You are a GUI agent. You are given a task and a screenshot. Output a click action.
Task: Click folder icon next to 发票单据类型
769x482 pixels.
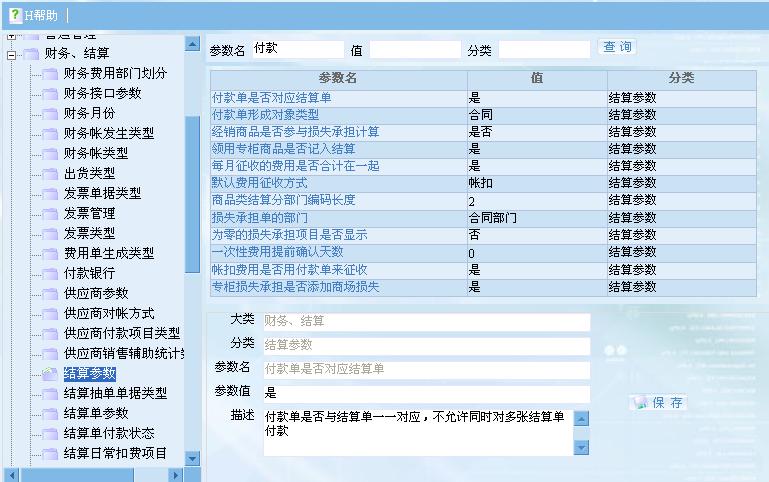pos(50,194)
